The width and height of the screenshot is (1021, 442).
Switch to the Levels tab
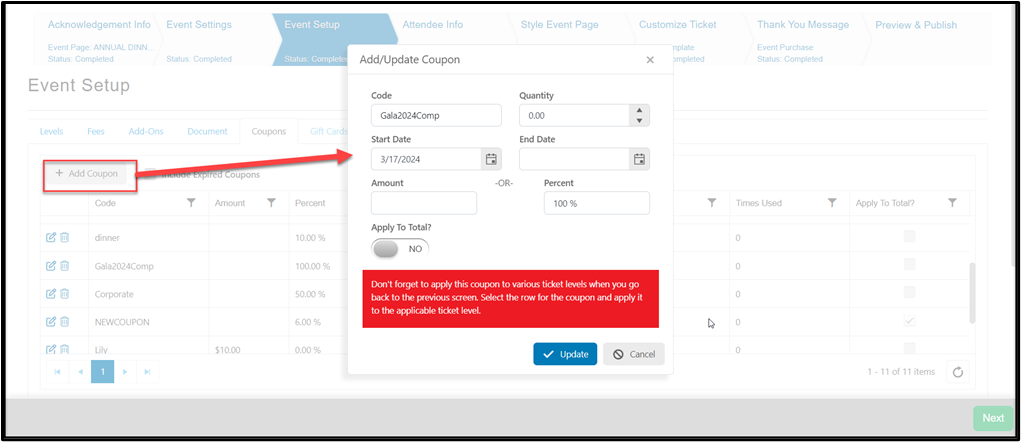click(x=51, y=131)
